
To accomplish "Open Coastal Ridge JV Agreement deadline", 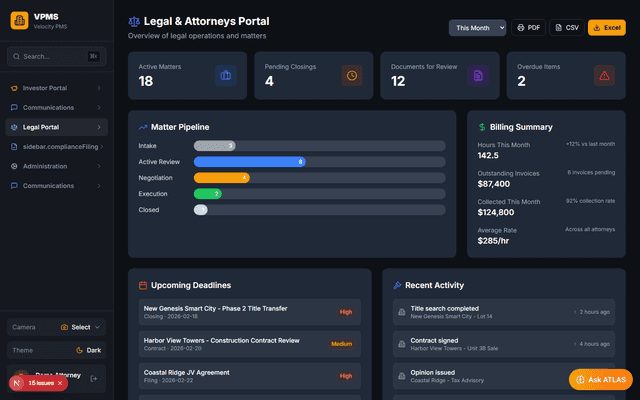I will click(250, 376).
